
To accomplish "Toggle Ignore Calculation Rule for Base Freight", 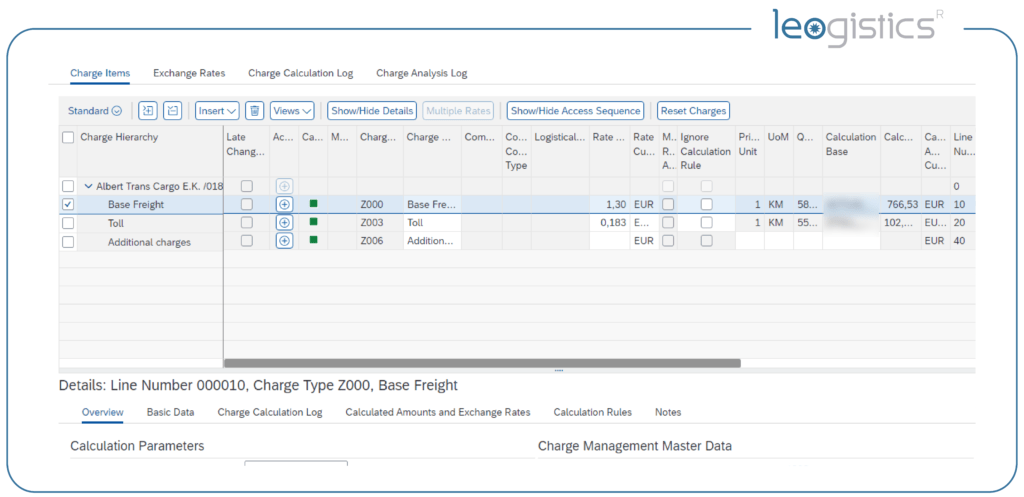I will (x=707, y=204).
